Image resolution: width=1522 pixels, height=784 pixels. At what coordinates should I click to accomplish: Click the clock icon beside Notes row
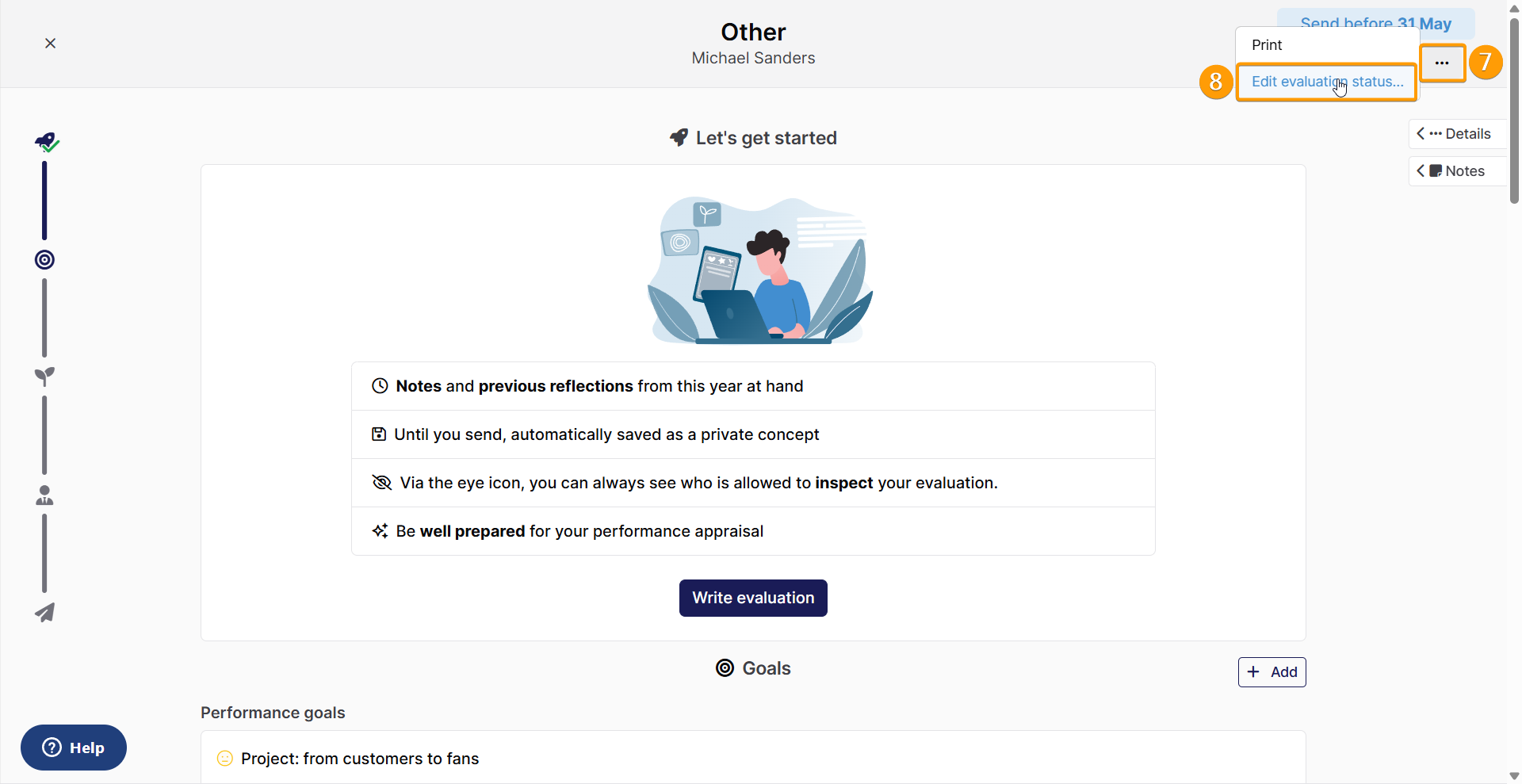tap(380, 386)
